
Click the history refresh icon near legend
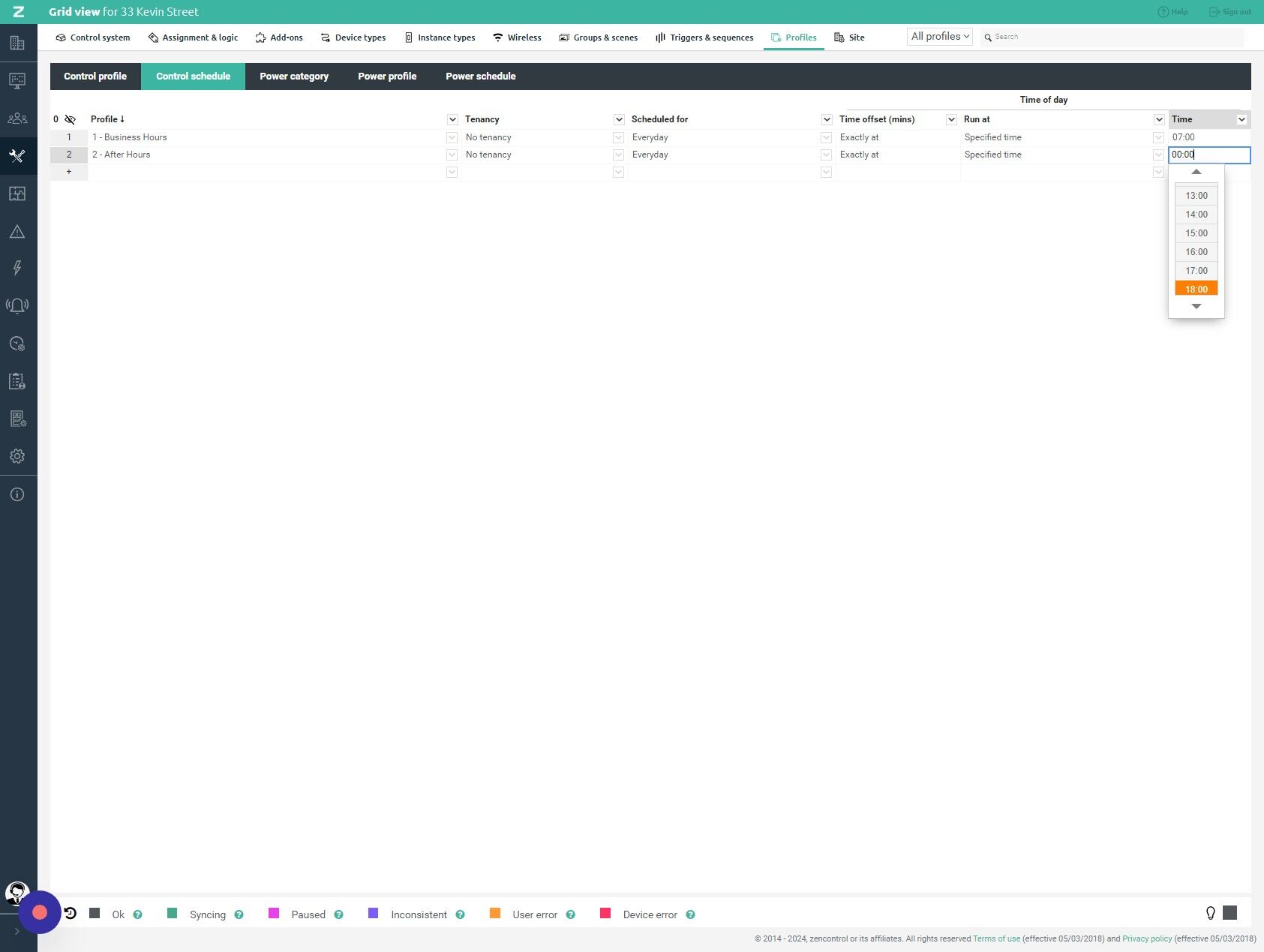tap(71, 913)
